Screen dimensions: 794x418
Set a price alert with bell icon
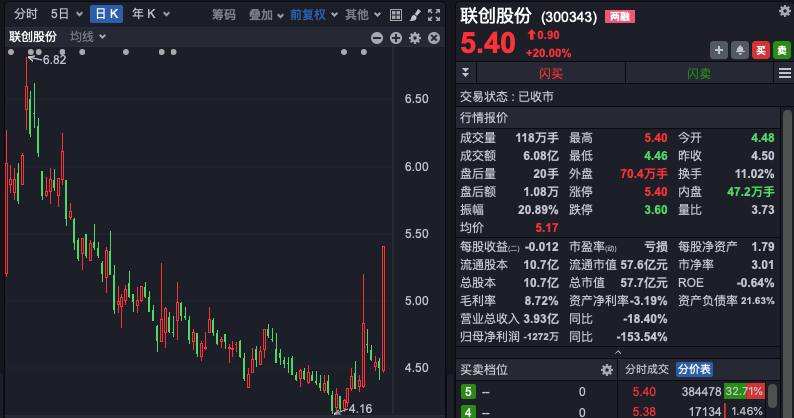point(740,50)
